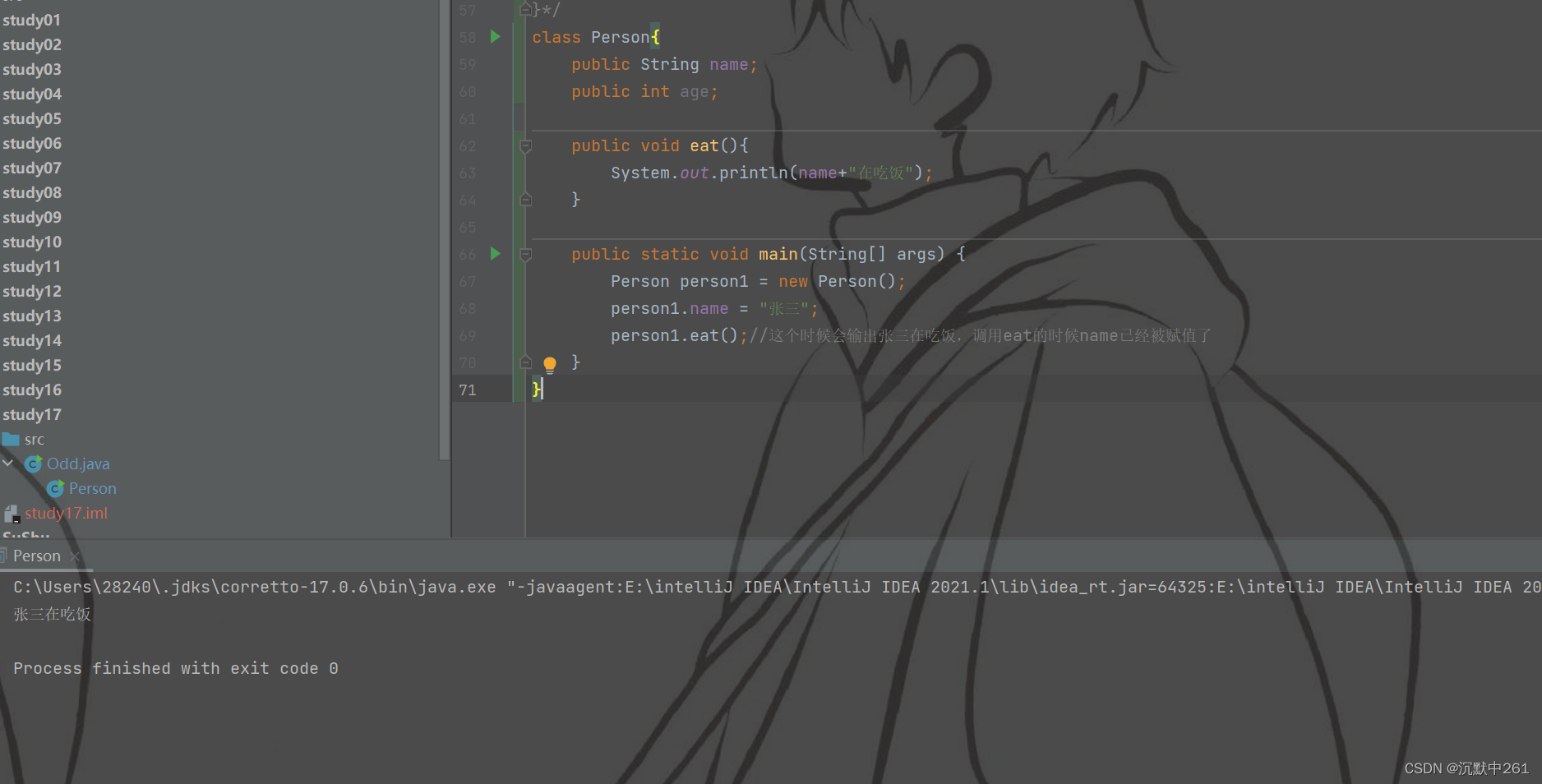The width and height of the screenshot is (1542, 784).
Task: Click the Odd.java class icon
Action: pyautogui.click(x=34, y=464)
